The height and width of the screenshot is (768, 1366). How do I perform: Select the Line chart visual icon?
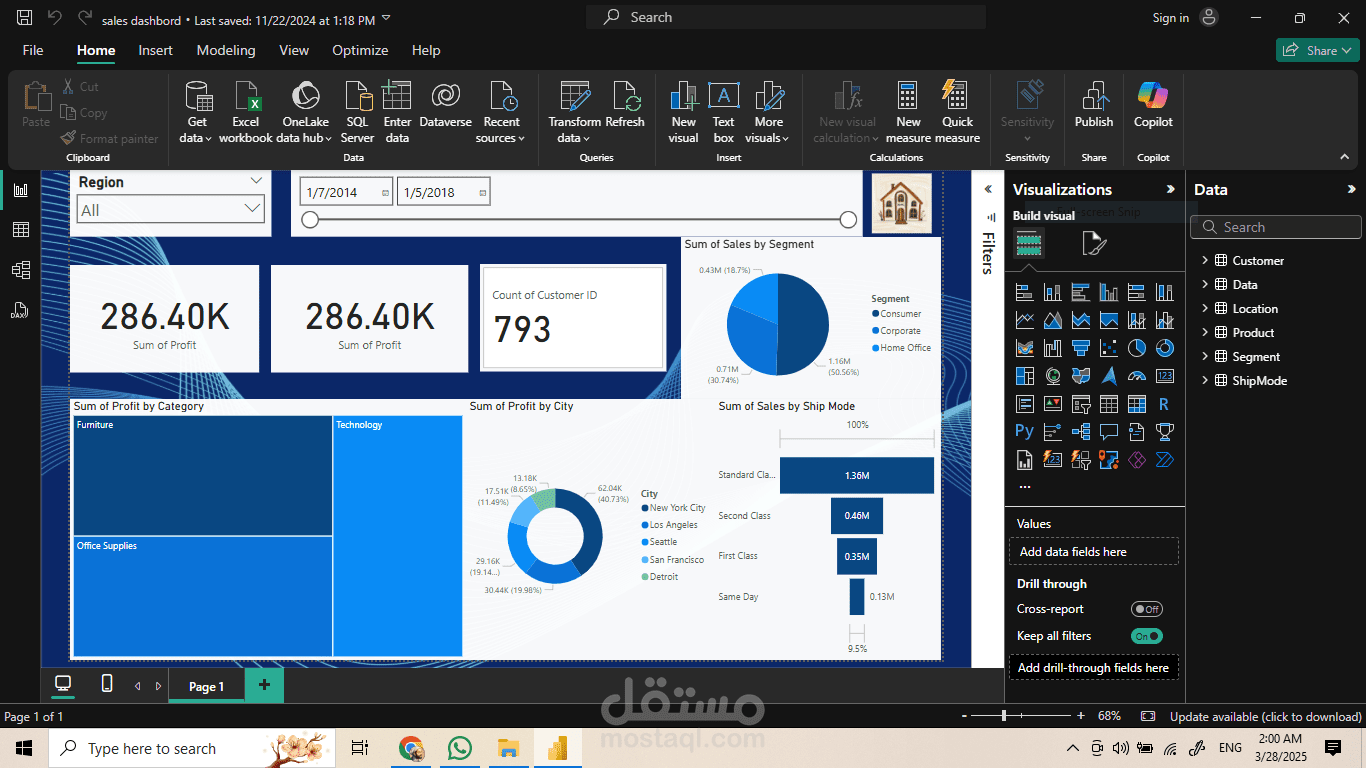click(x=1024, y=320)
